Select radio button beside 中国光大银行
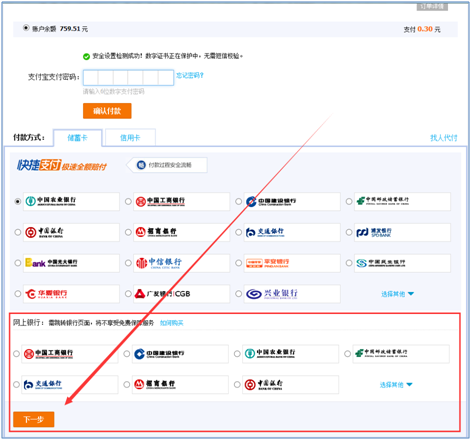This screenshot has width=472, height=440. pyautogui.click(x=18, y=263)
